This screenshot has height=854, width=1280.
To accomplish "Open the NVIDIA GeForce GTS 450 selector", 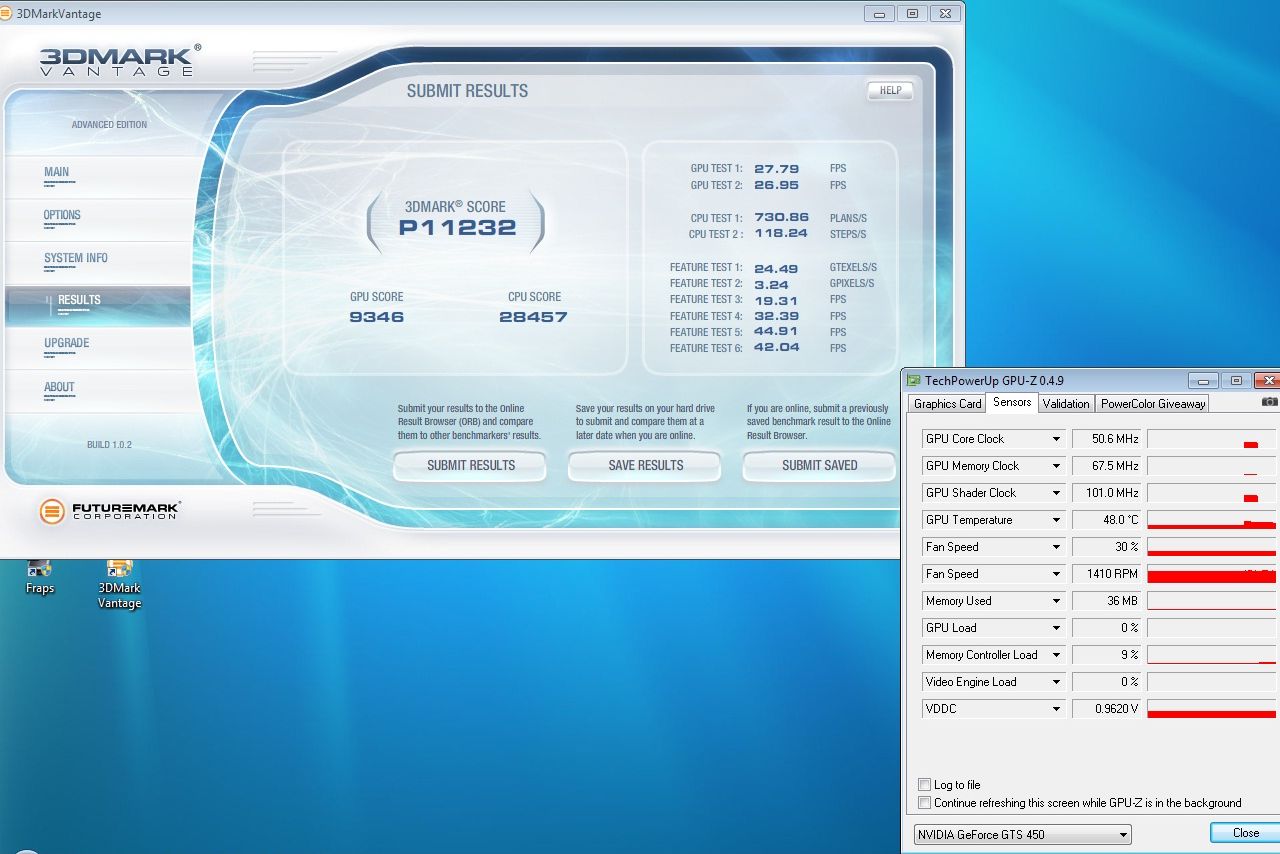I will click(1022, 835).
